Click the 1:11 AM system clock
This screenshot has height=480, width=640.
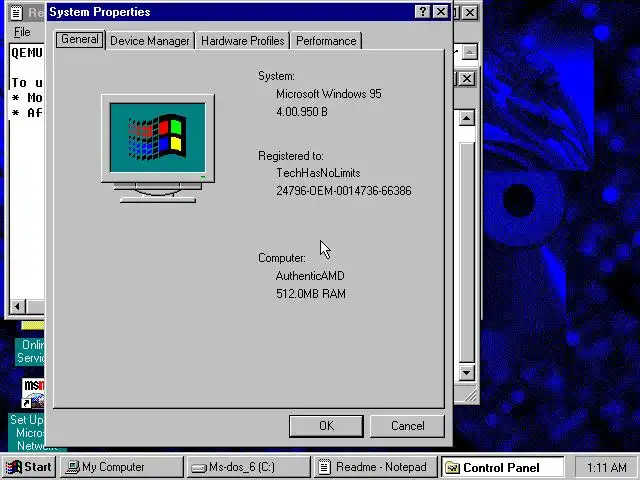point(606,467)
